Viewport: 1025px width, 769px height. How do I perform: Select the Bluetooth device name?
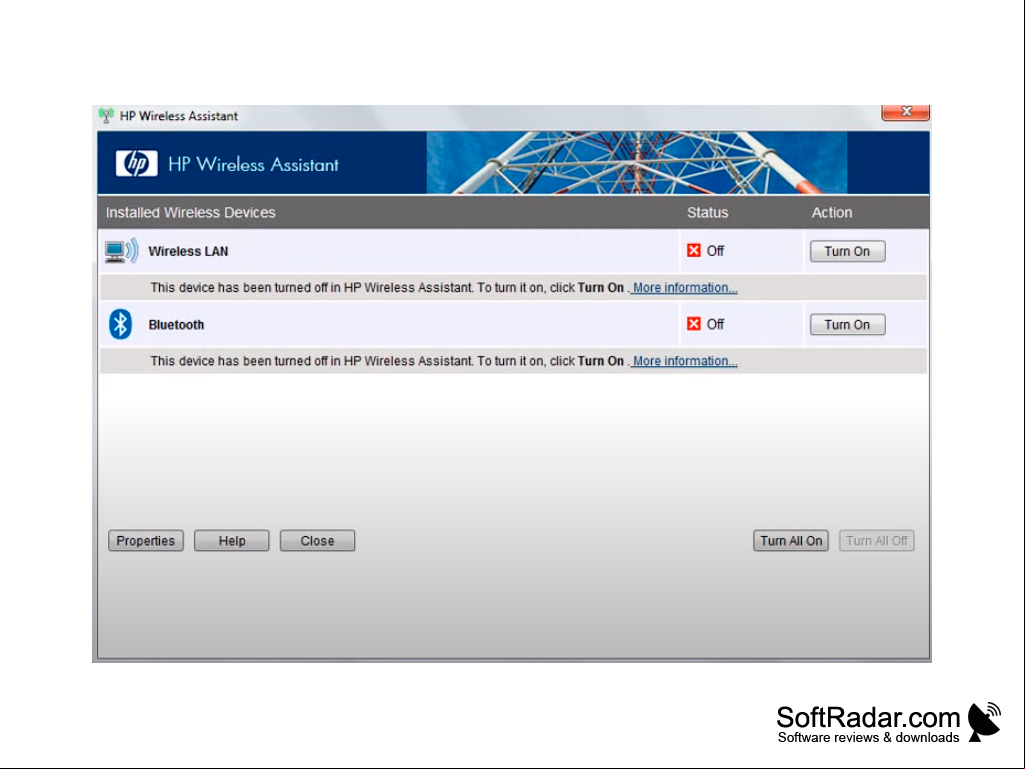pyautogui.click(x=176, y=325)
